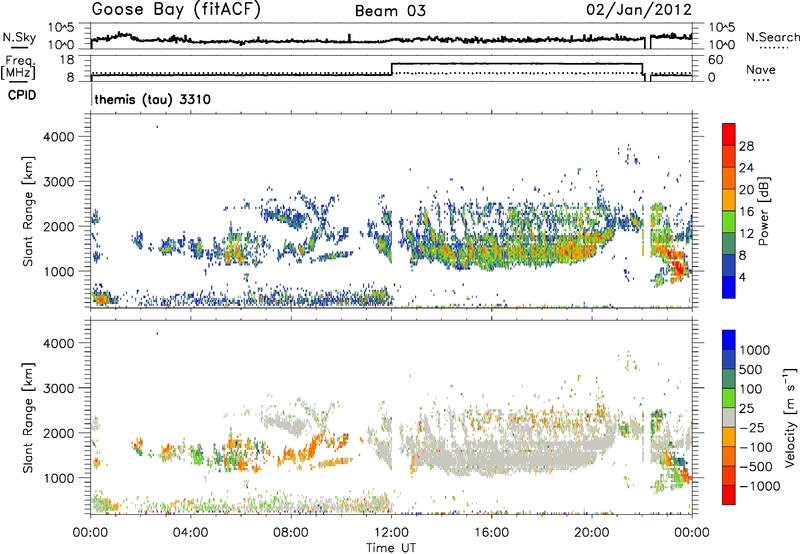
Task: Click the '2000' tick of the power panel
Action: [58, 226]
